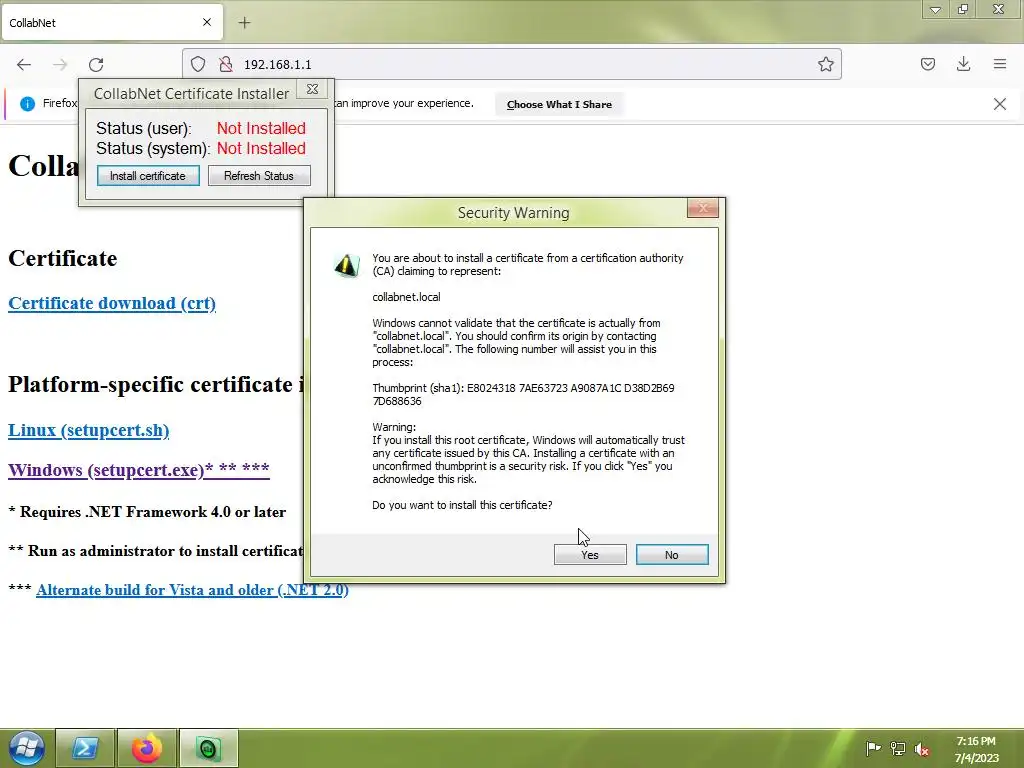Image resolution: width=1024 pixels, height=768 pixels.
Task: Open the Alternate build for Vista link
Action: tap(192, 590)
